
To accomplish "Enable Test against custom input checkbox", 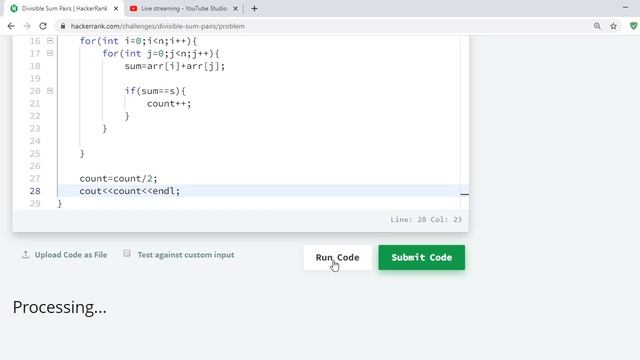I will (127, 253).
